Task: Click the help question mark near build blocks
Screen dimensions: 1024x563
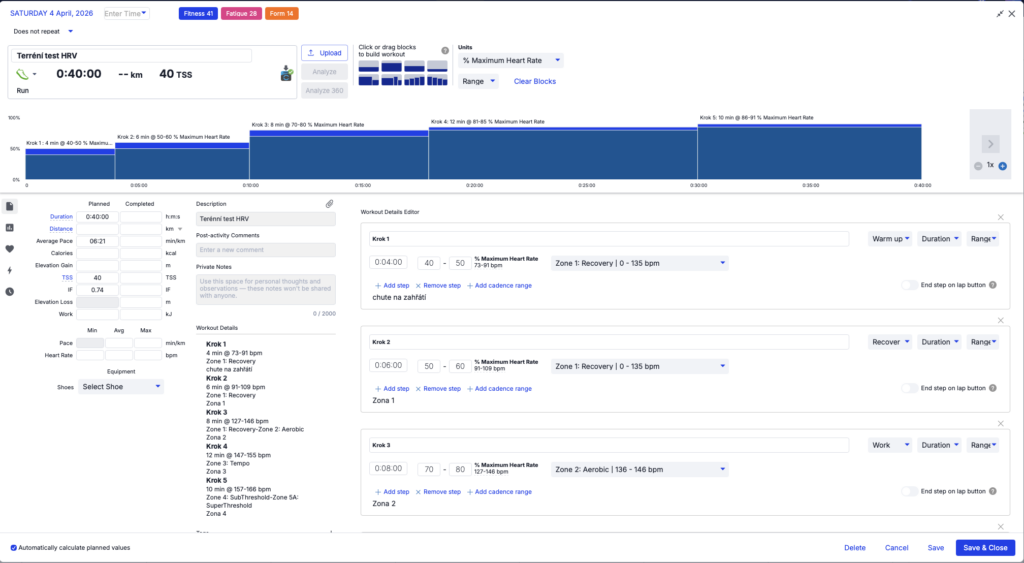Action: (x=445, y=50)
